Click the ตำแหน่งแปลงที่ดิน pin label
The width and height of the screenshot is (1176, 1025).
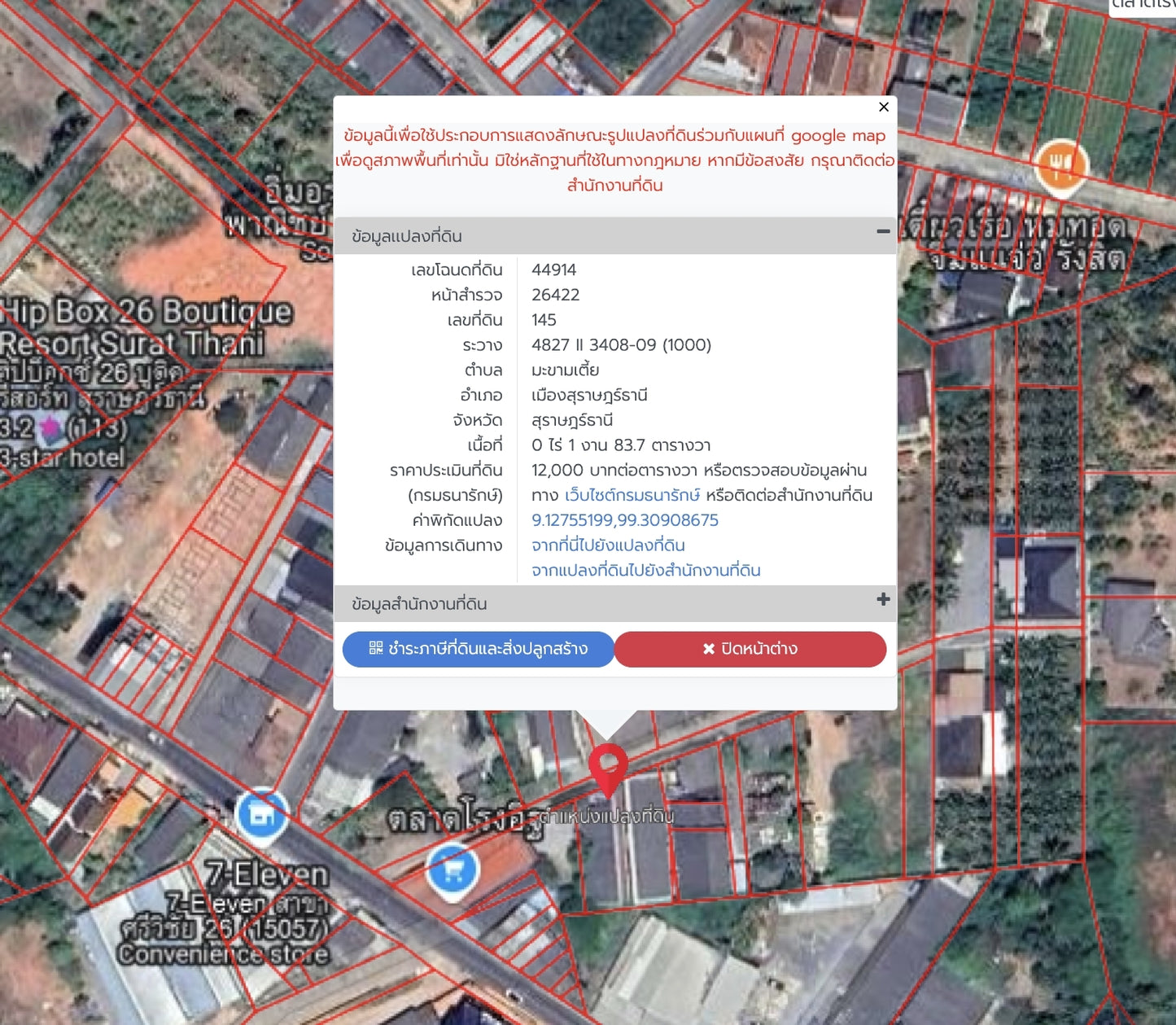click(607, 816)
